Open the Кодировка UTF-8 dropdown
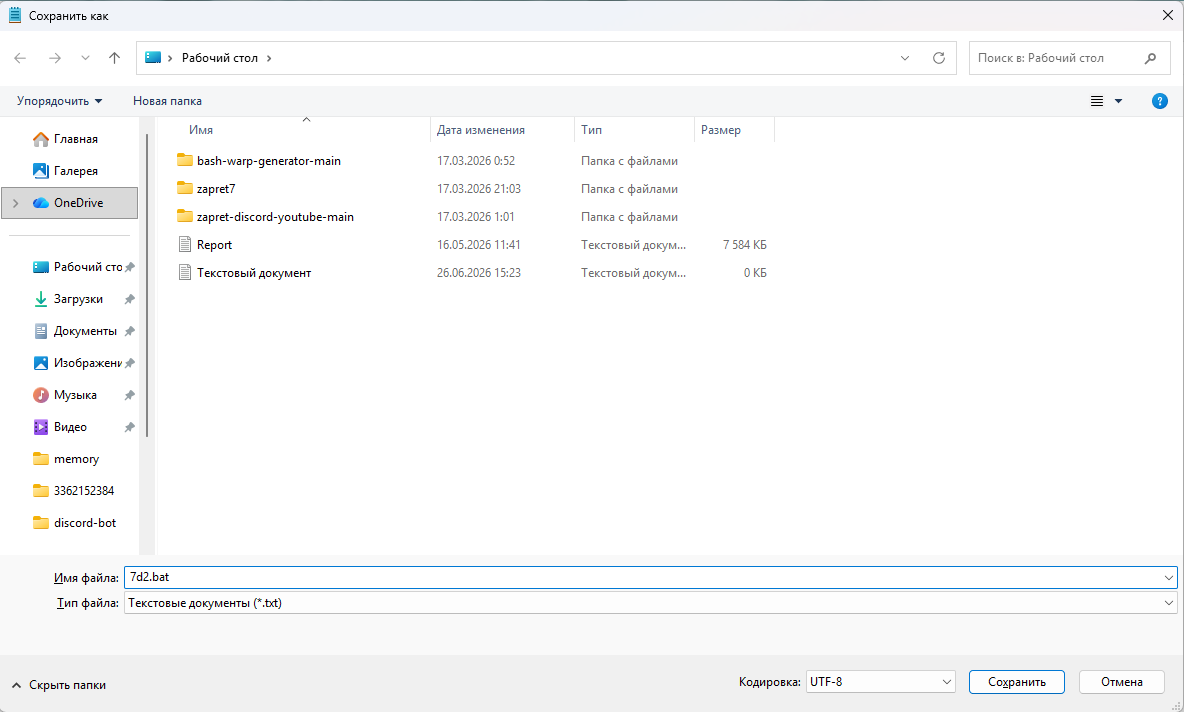Image resolution: width=1184 pixels, height=712 pixels. (880, 682)
